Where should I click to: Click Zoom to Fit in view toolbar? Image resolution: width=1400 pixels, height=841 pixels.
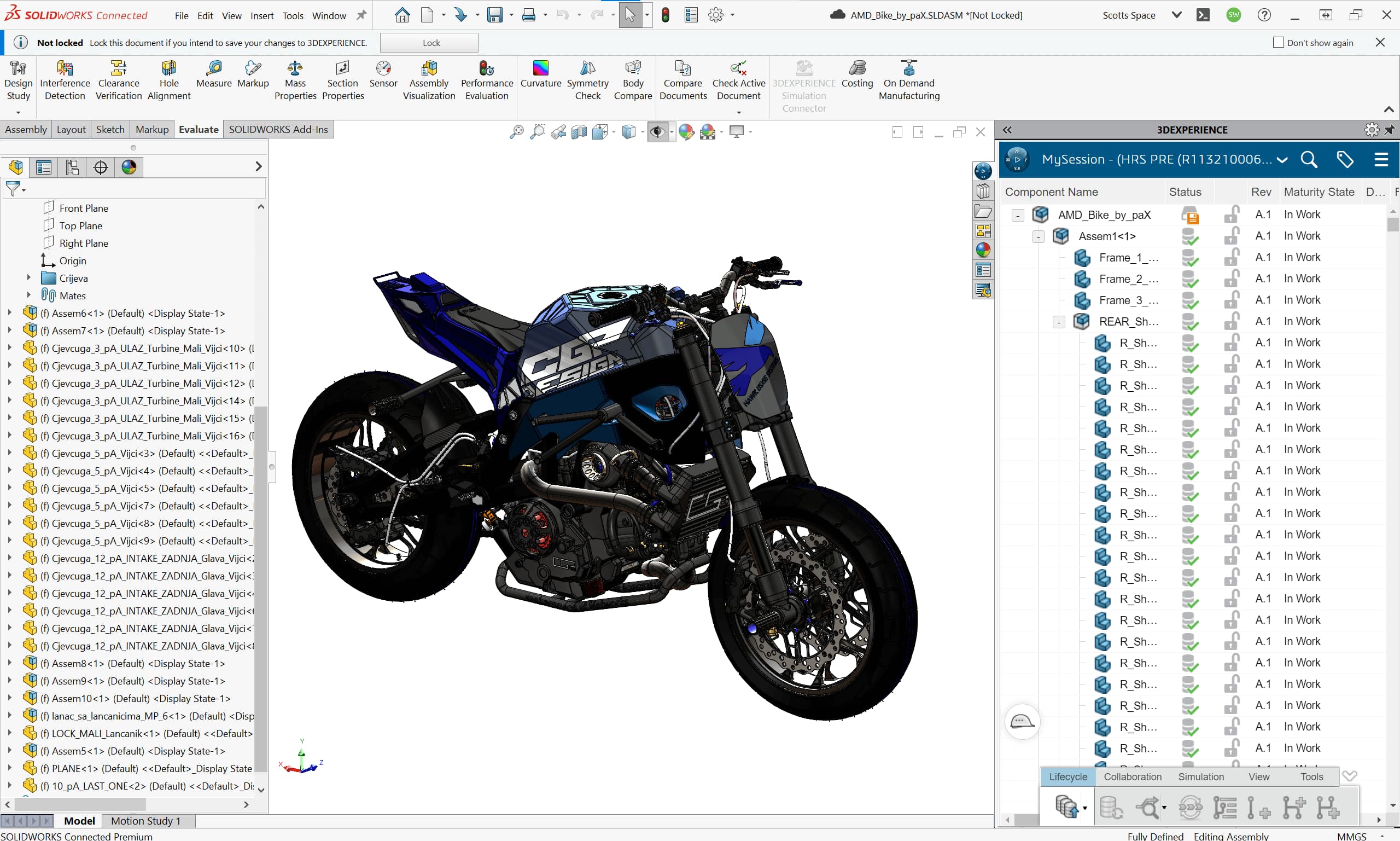click(x=516, y=132)
